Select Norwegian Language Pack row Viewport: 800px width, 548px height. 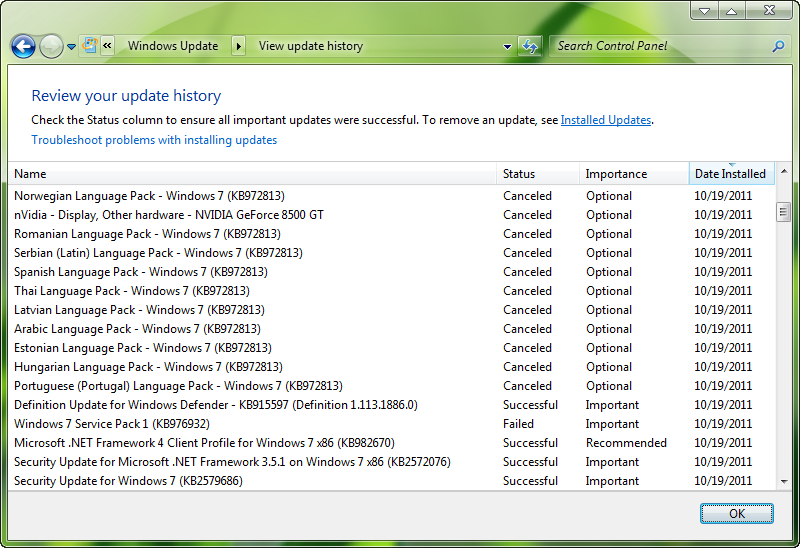[392, 196]
